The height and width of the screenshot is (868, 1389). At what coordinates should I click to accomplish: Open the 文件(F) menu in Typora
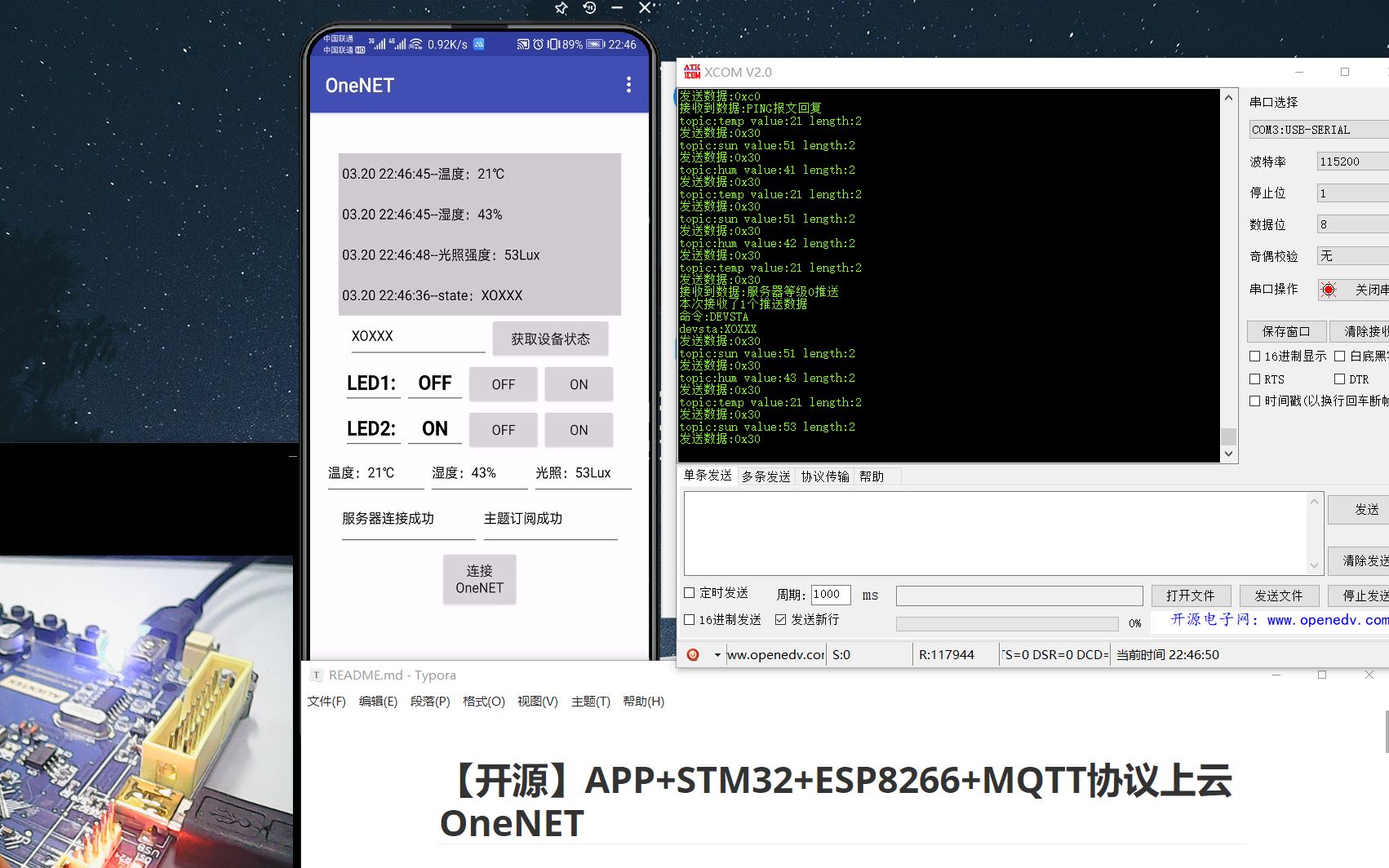coord(326,702)
